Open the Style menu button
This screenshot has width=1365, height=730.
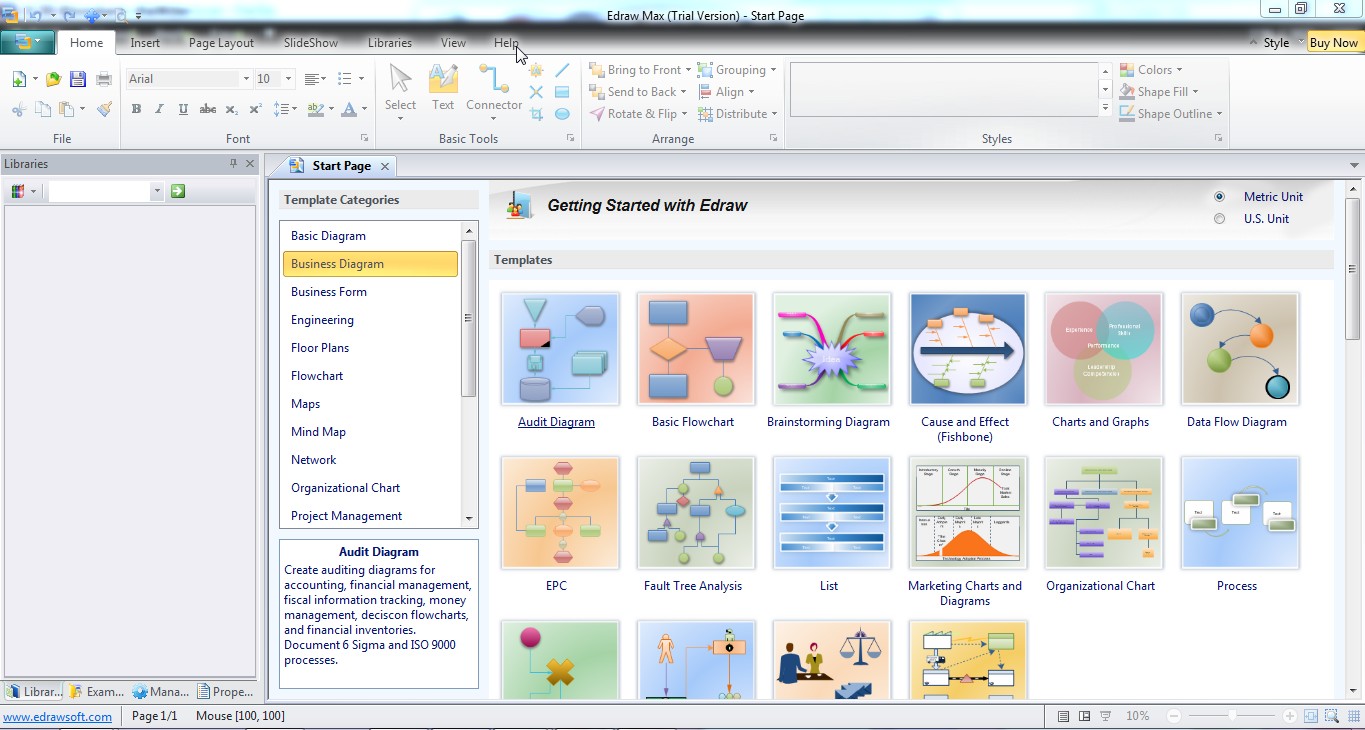(x=1275, y=43)
